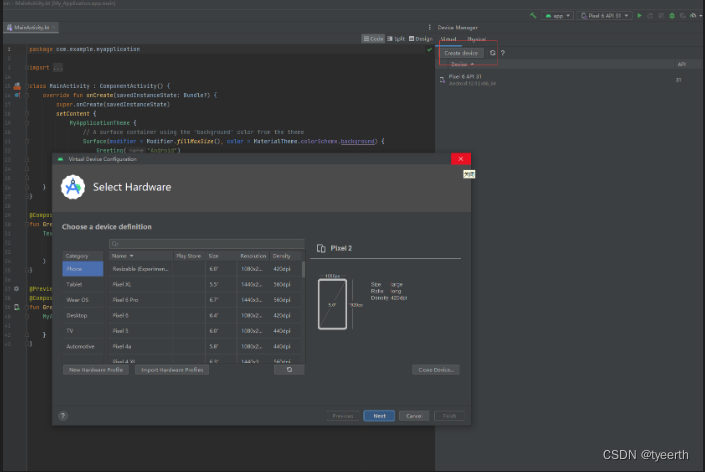The height and width of the screenshot is (472, 705).
Task: Close the MainActivity.kt editor tab
Action: pyautogui.click(x=54, y=27)
